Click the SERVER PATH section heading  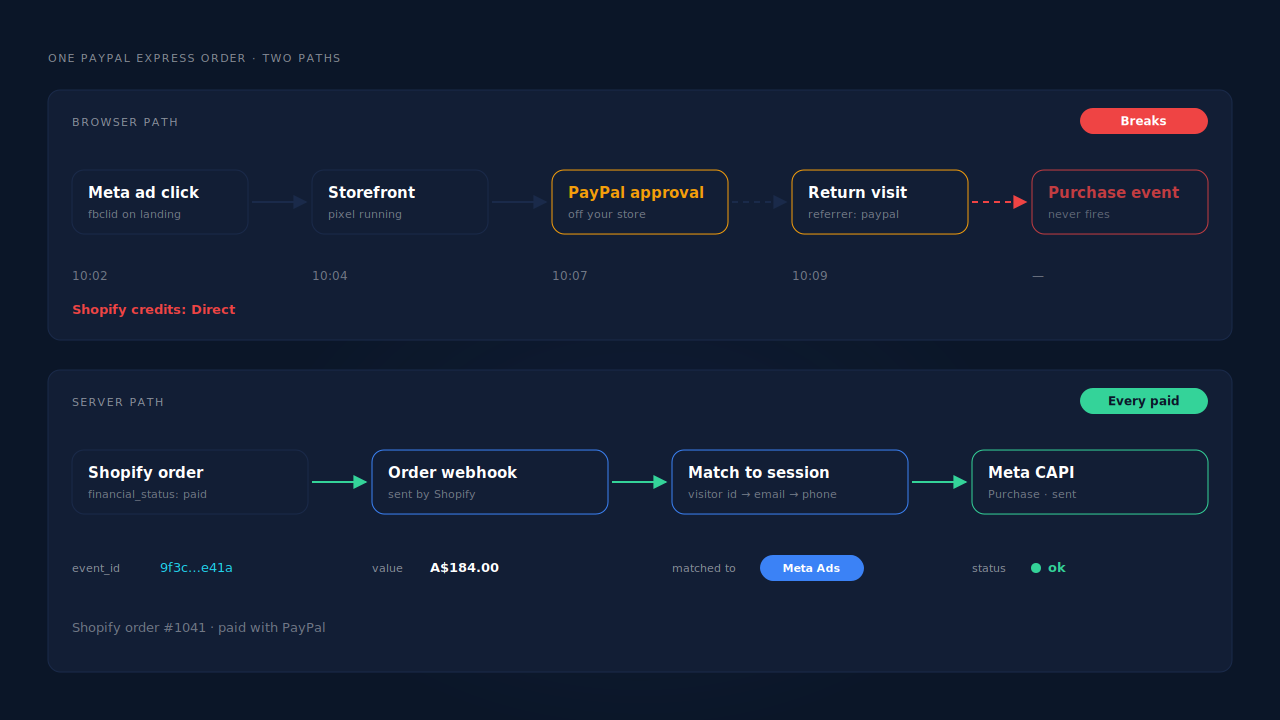pyautogui.click(x=118, y=402)
